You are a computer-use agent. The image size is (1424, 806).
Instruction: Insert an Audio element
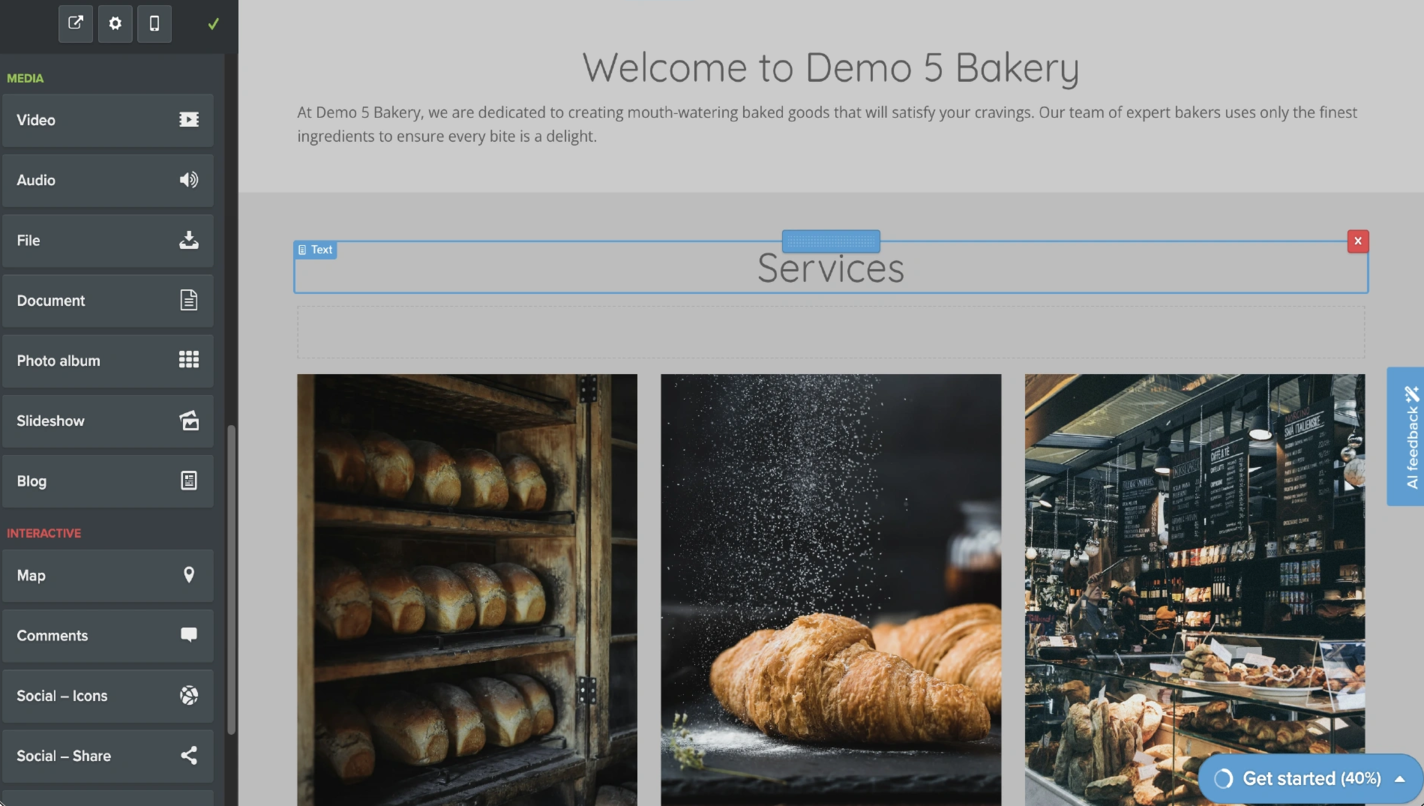tap(107, 180)
